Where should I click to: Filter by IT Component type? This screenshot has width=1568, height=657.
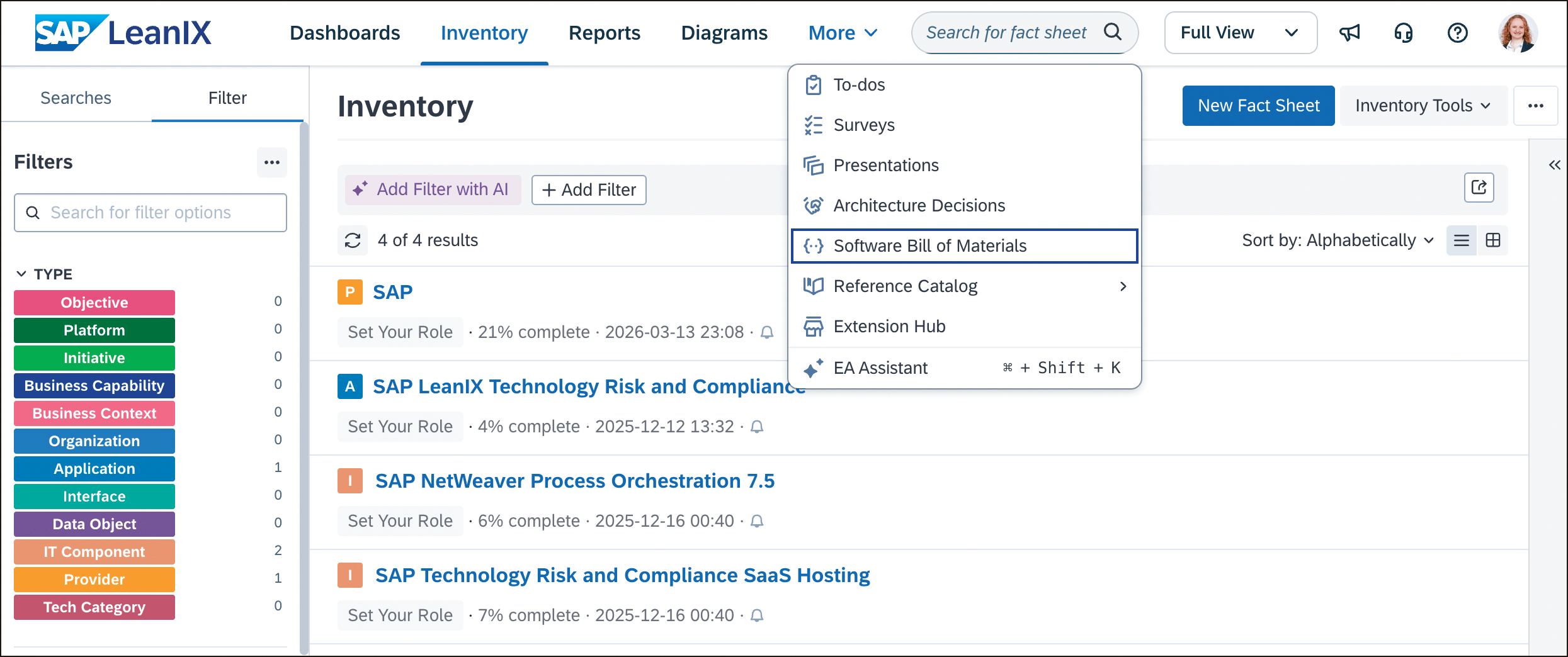94,552
